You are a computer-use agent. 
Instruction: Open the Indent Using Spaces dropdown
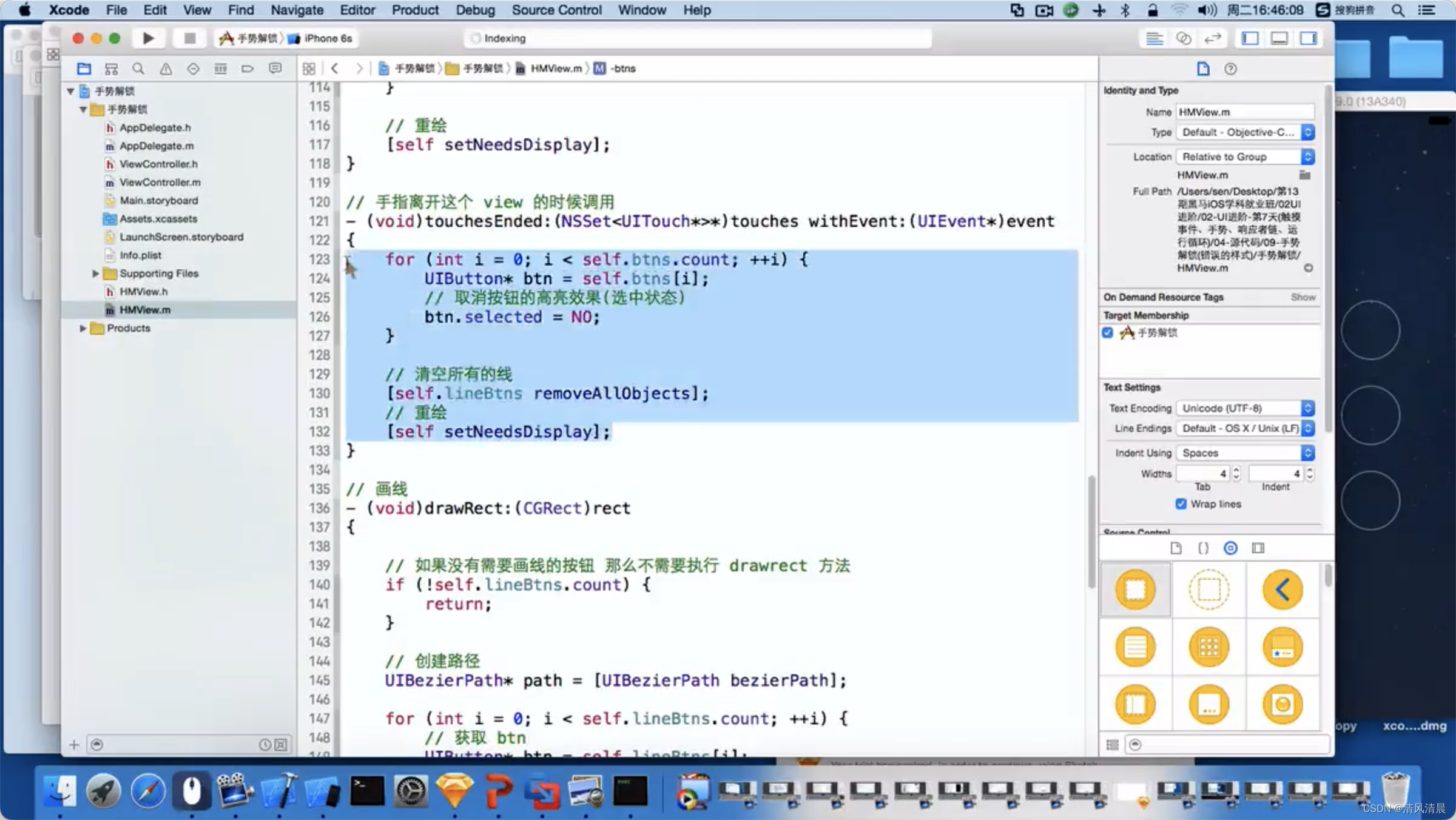pyautogui.click(x=1245, y=453)
